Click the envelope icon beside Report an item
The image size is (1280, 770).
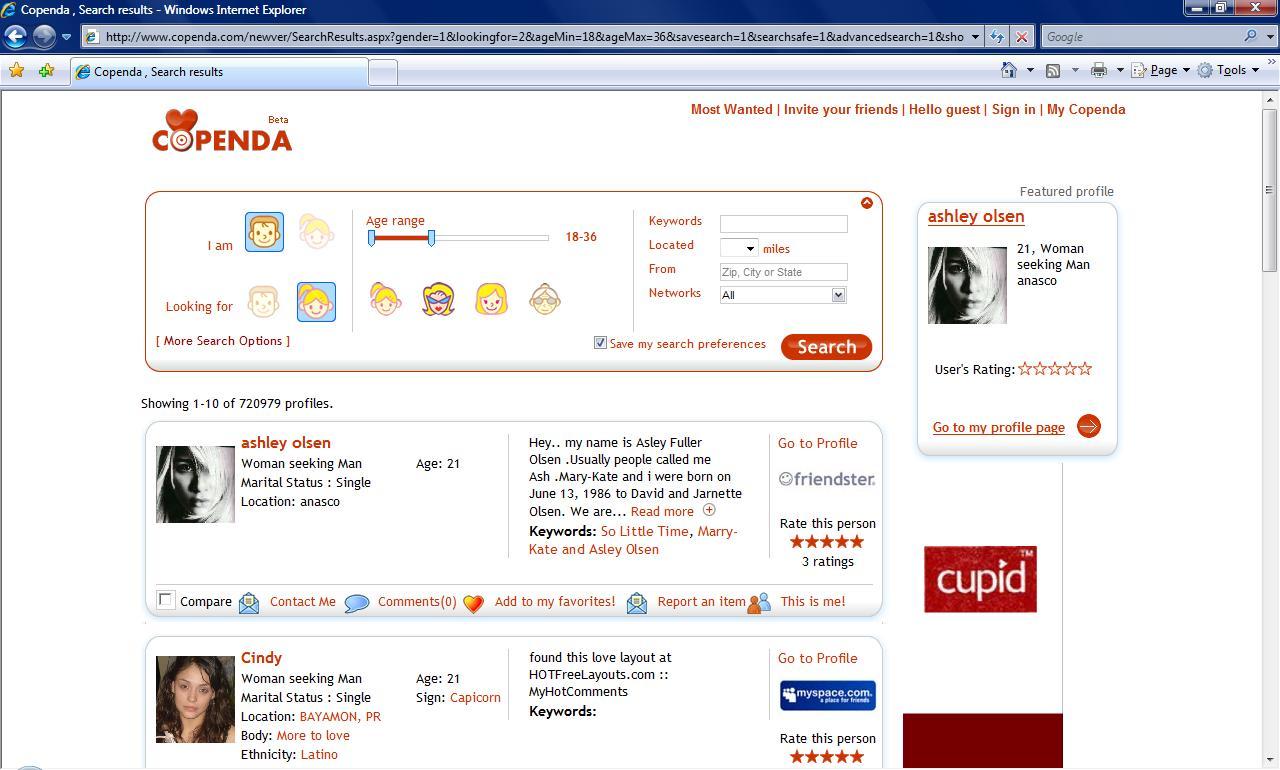636,602
